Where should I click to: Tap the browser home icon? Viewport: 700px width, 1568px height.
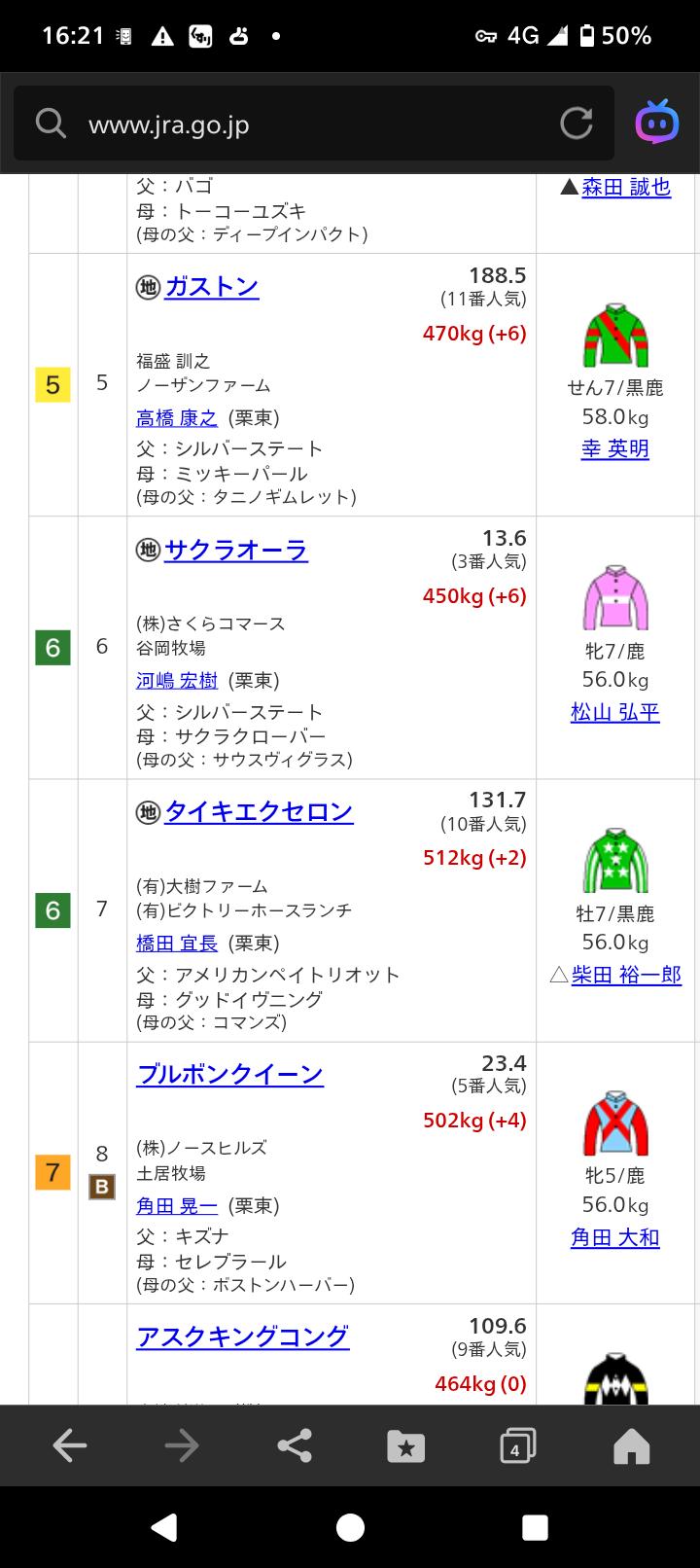click(631, 1446)
